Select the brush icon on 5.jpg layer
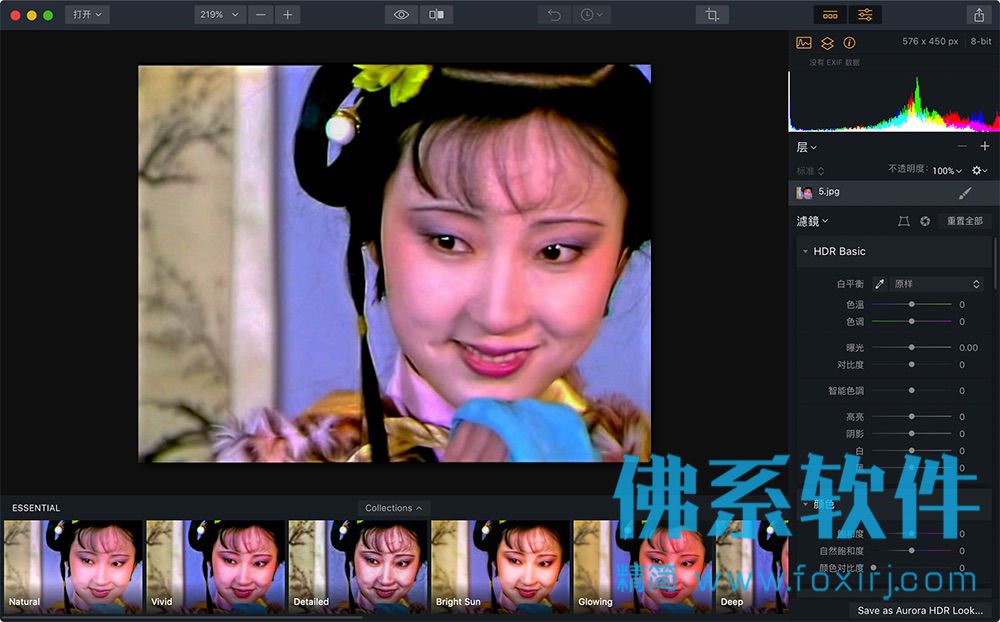 coord(965,193)
